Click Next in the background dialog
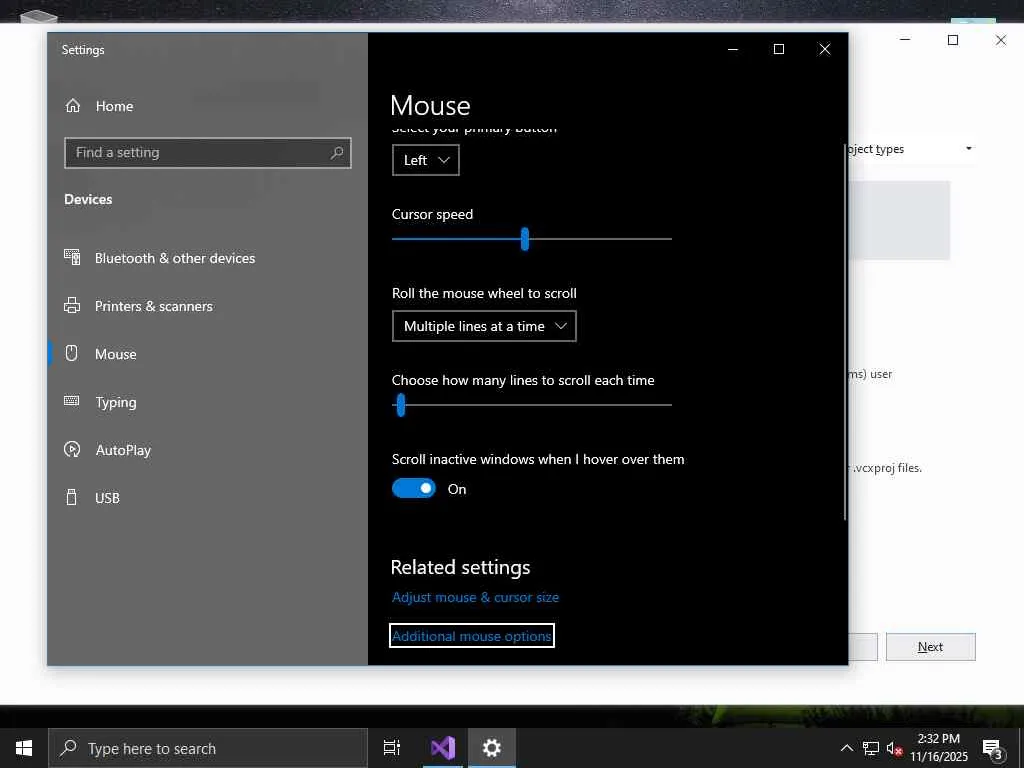Image resolution: width=1024 pixels, height=768 pixels. pos(931,647)
